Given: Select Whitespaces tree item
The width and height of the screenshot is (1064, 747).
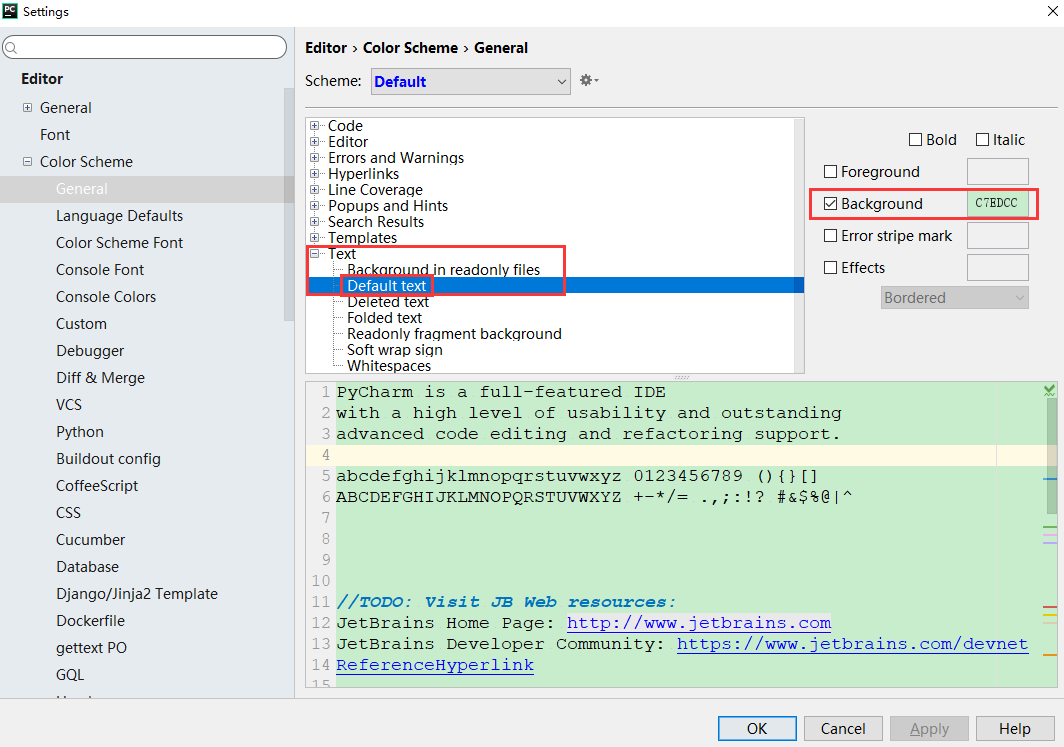Looking at the screenshot, I should [x=389, y=366].
